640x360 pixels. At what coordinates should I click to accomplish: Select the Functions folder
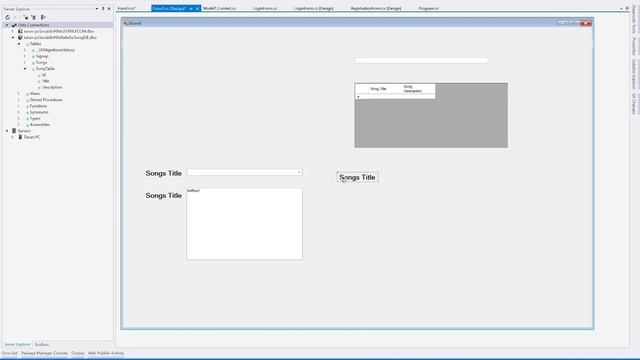click(x=38, y=106)
